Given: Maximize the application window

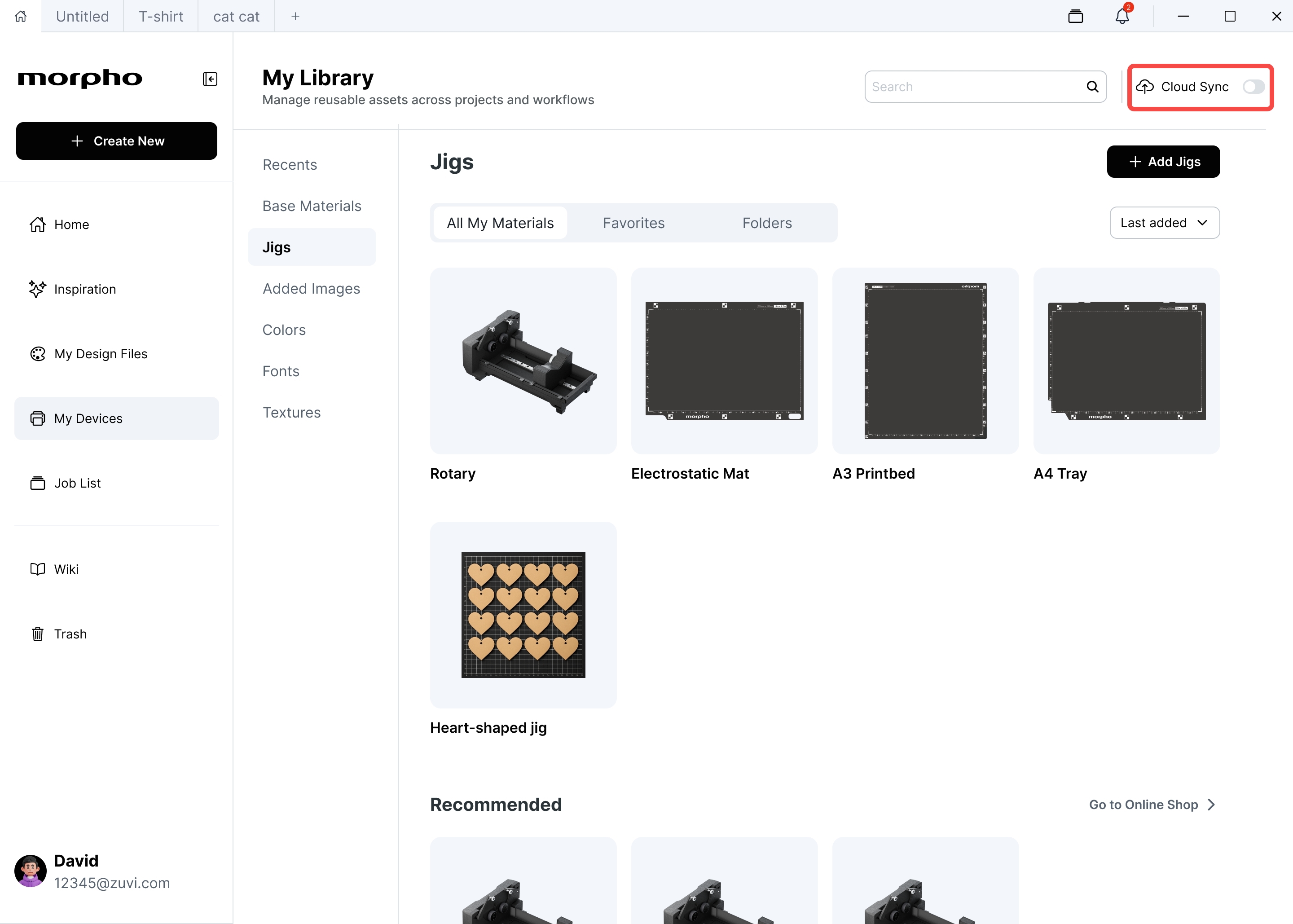Looking at the screenshot, I should 1230,16.
